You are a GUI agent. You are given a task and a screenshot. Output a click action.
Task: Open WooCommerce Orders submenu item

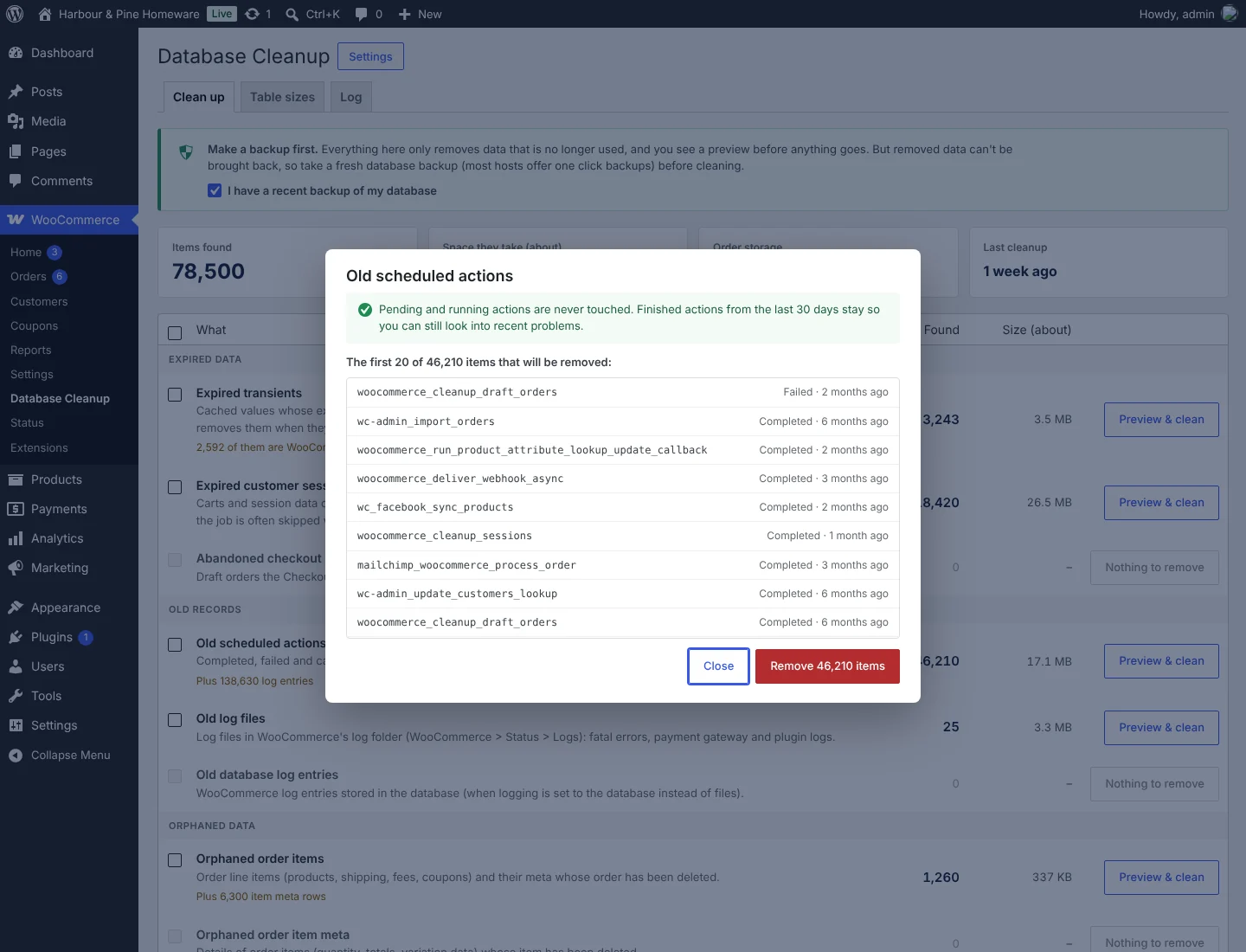pos(29,277)
